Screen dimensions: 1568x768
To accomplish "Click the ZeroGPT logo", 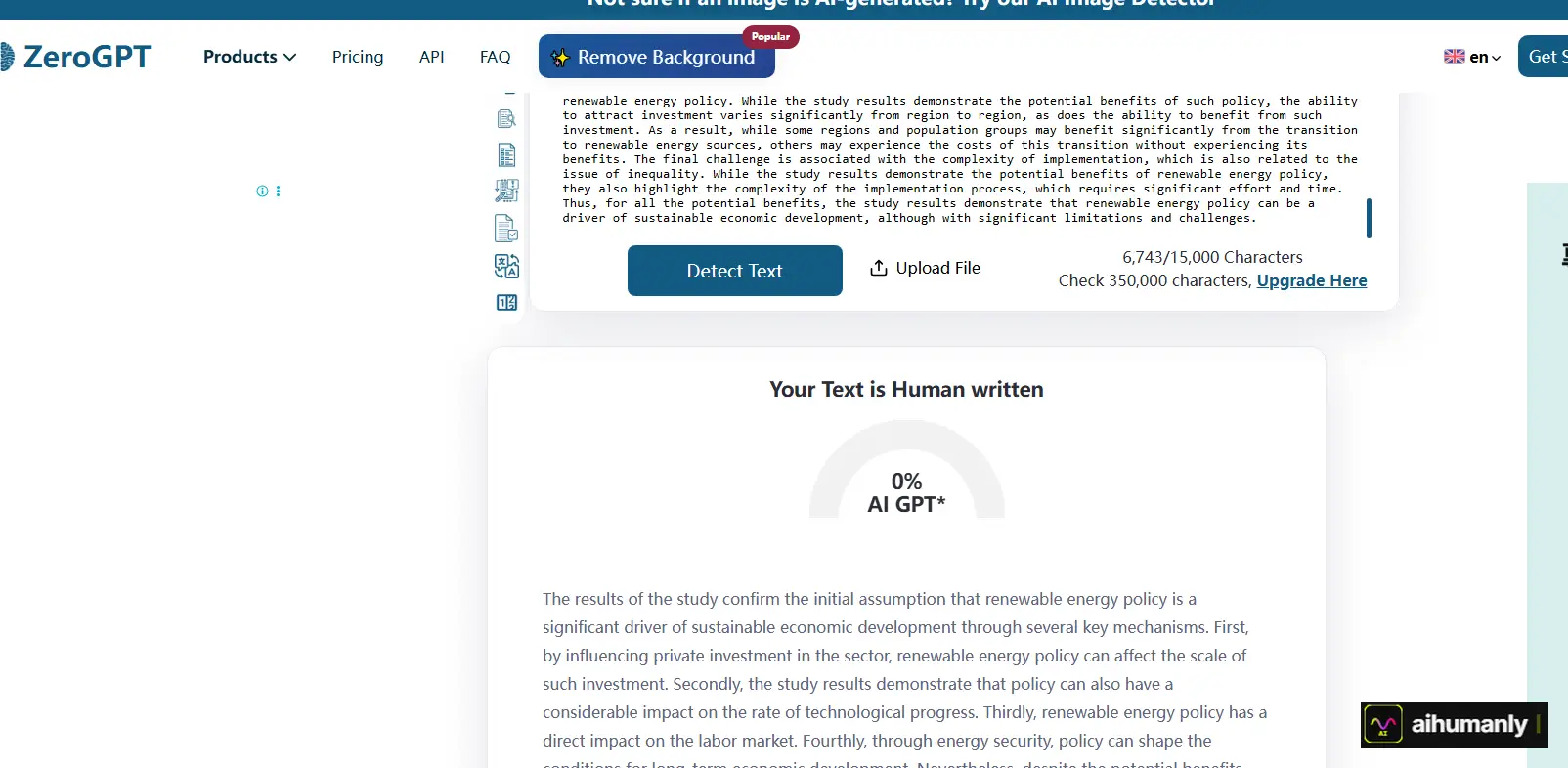I will (76, 57).
